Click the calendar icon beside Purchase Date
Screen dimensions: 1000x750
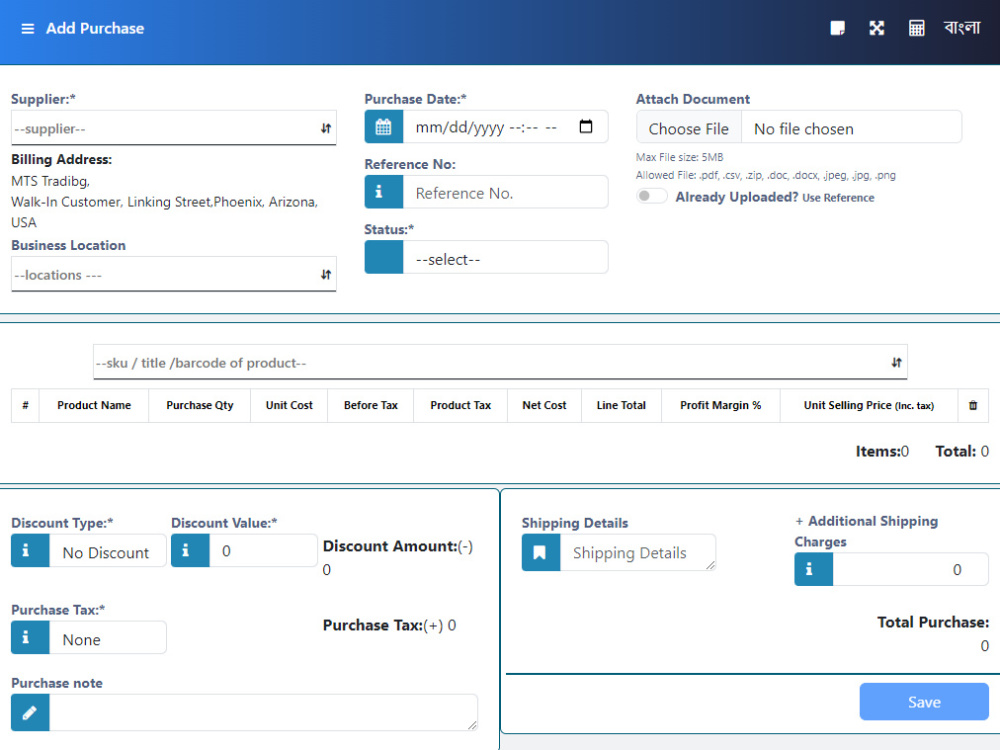click(383, 127)
